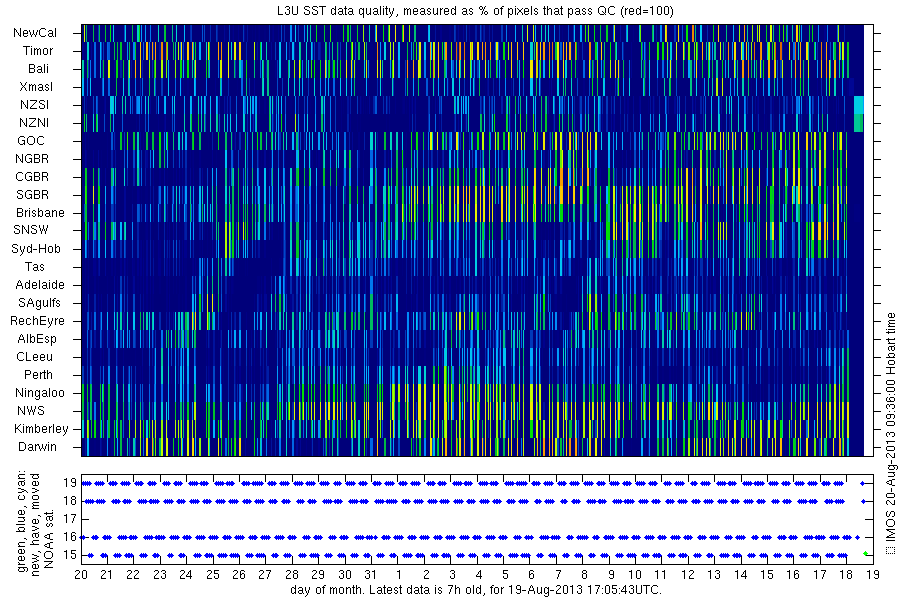Click day 10 on the day-of-month axis

click(635, 575)
